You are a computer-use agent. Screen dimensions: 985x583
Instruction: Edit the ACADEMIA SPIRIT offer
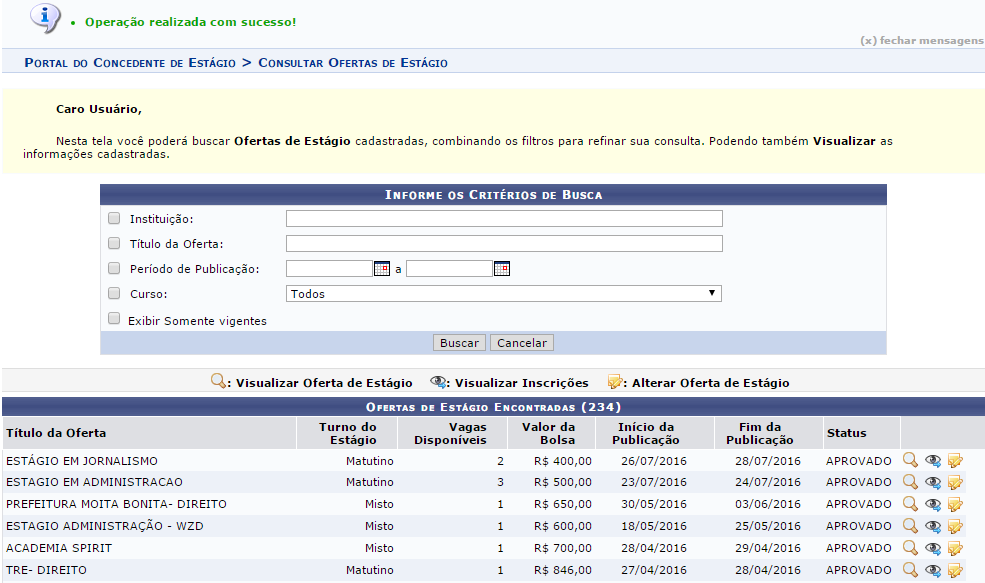(955, 548)
